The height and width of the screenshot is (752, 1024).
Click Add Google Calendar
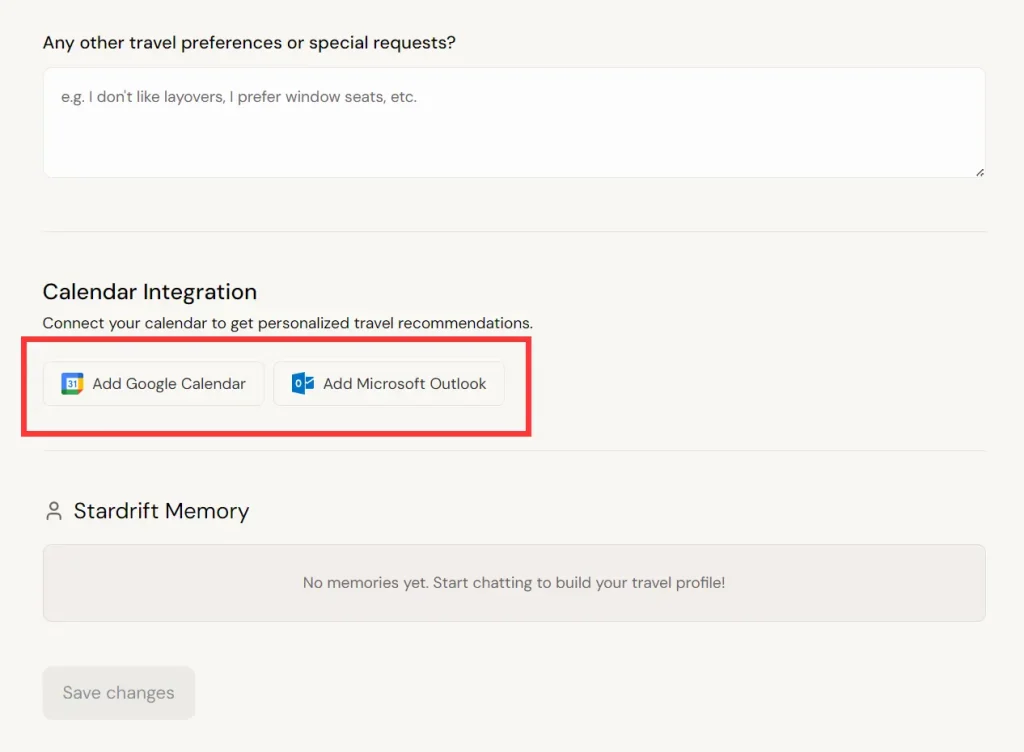153,383
